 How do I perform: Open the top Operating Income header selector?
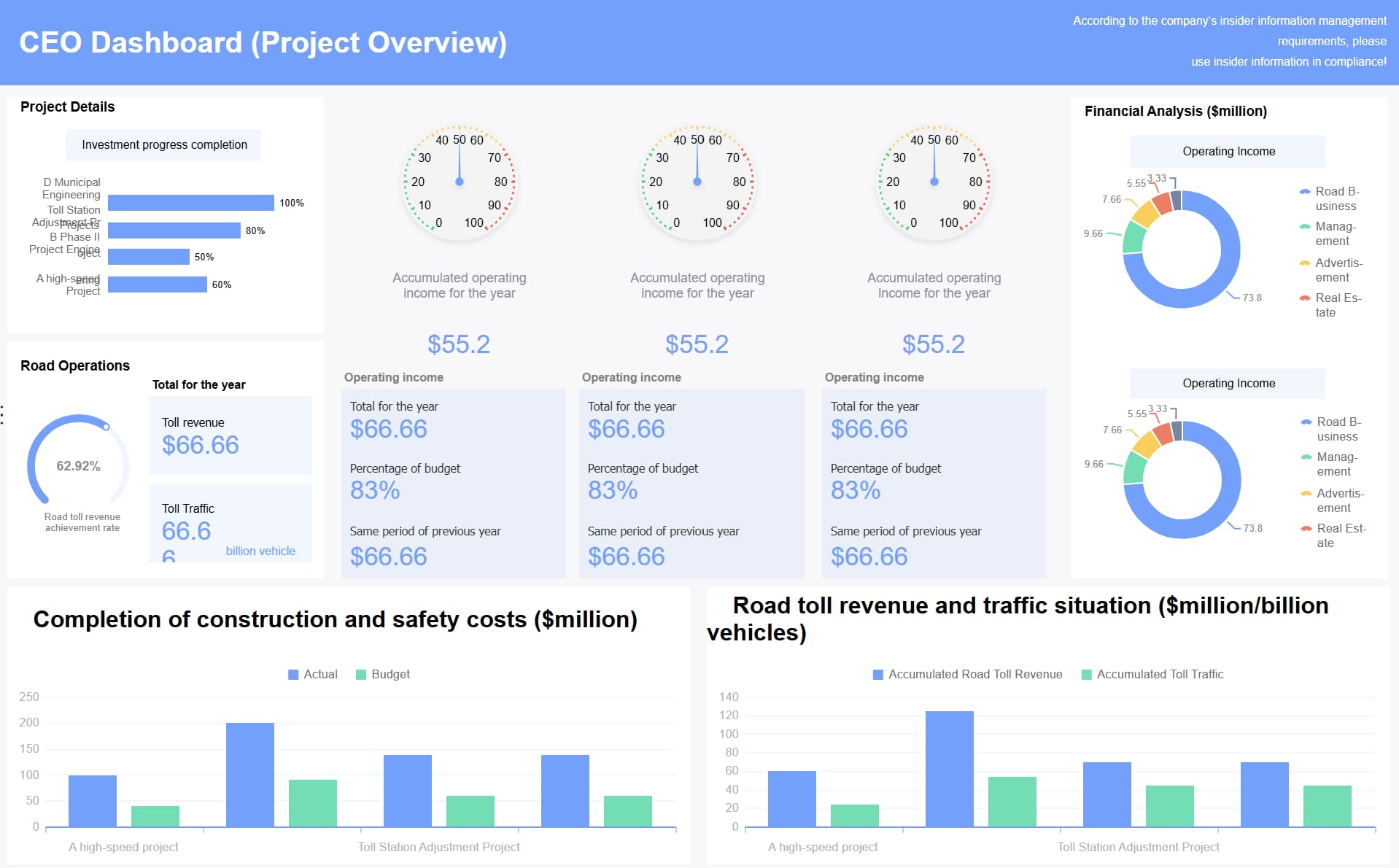(1228, 151)
